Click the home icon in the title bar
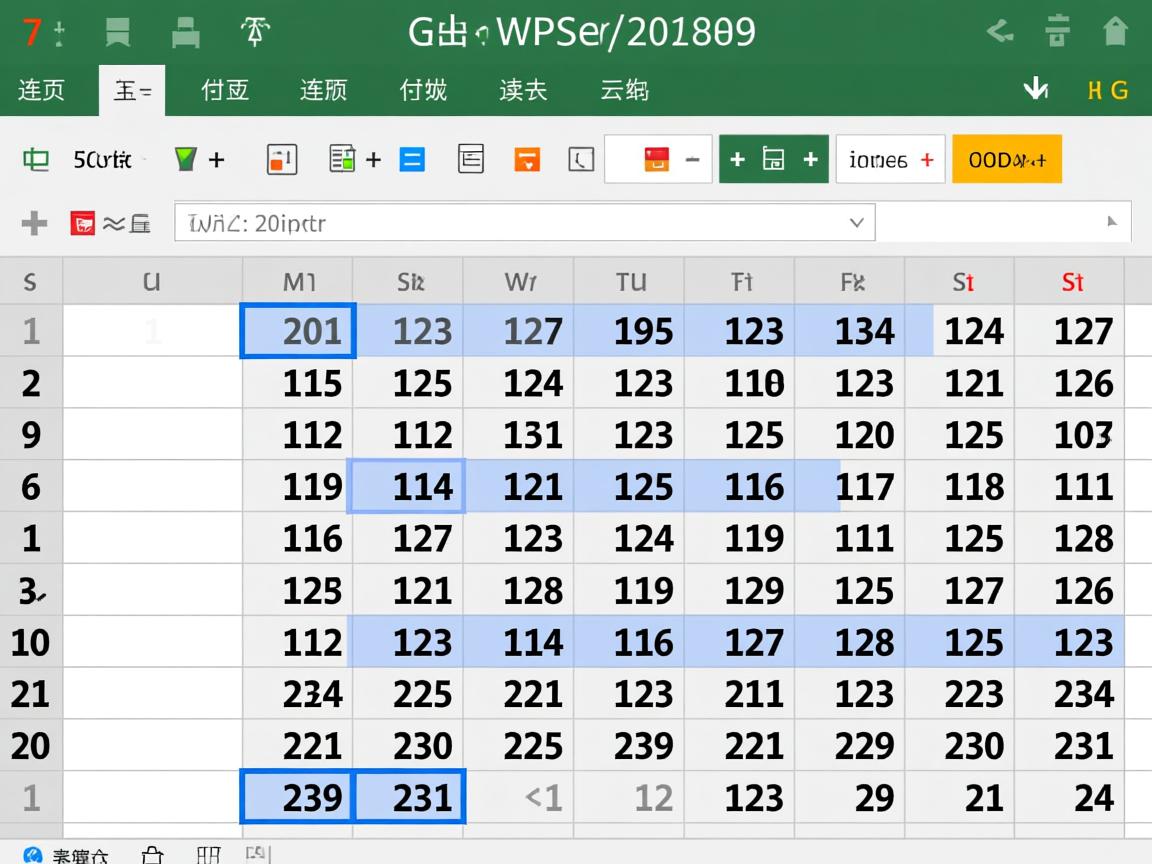The width and height of the screenshot is (1152, 864). [x=1113, y=30]
